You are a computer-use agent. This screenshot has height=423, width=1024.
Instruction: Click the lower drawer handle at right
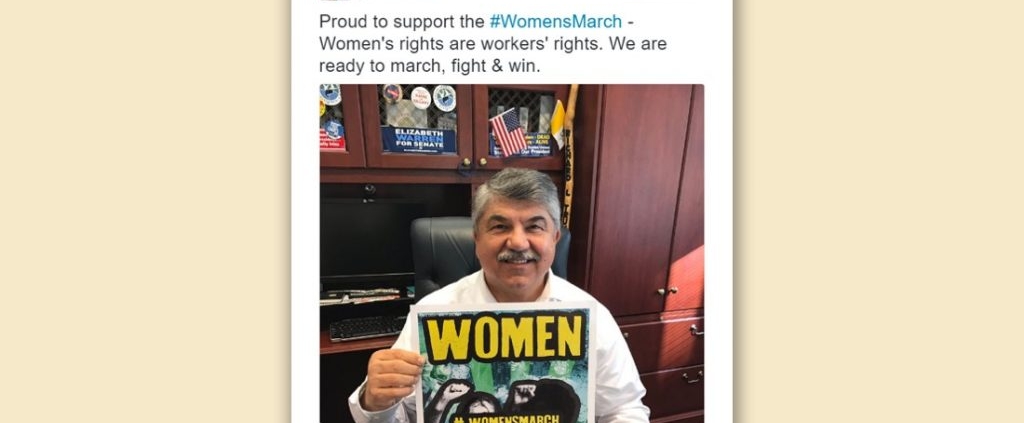(692, 377)
